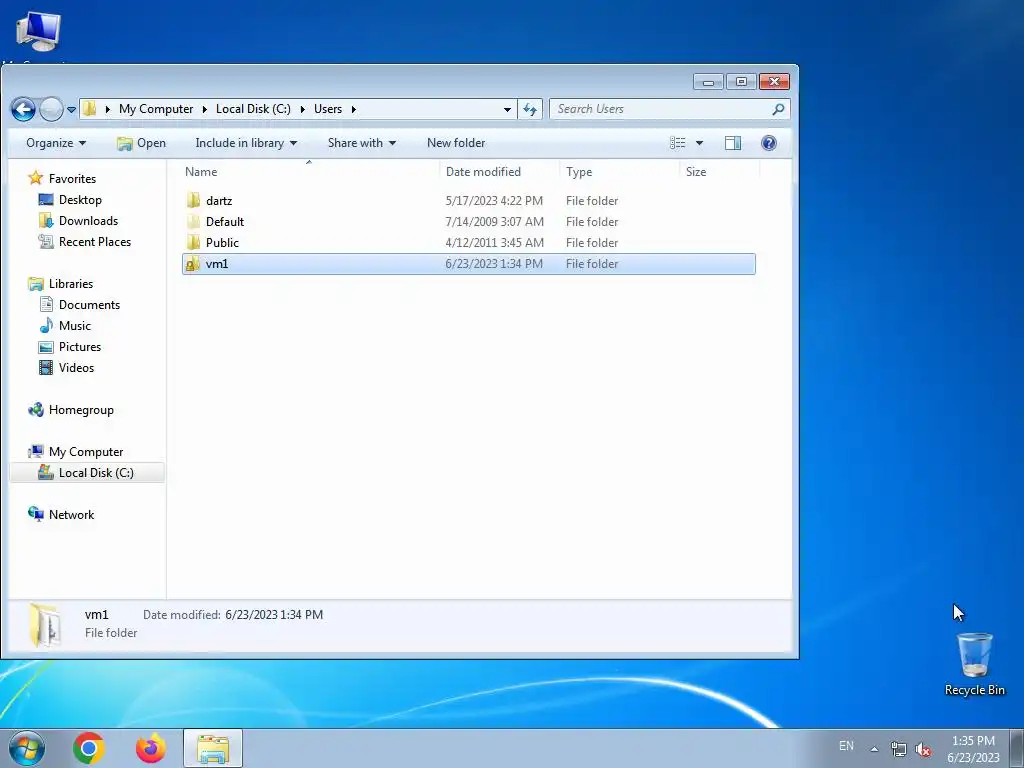
Task: Show hidden tray icons arrow
Action: click(874, 748)
